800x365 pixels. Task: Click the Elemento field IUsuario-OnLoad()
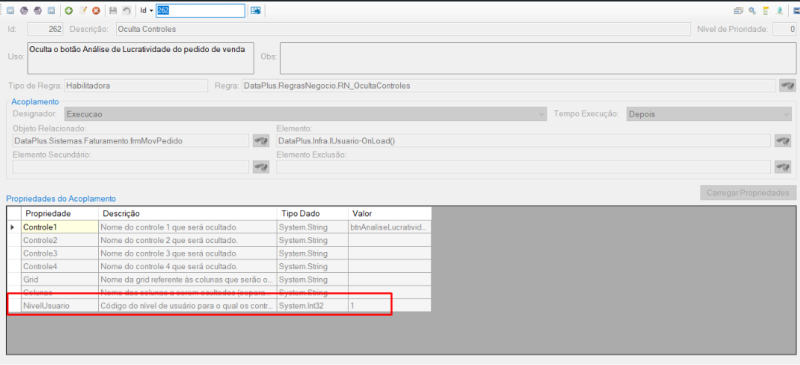click(523, 140)
